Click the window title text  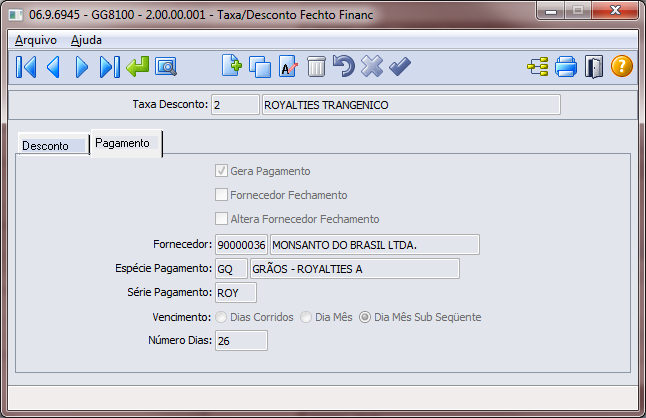click(x=201, y=15)
